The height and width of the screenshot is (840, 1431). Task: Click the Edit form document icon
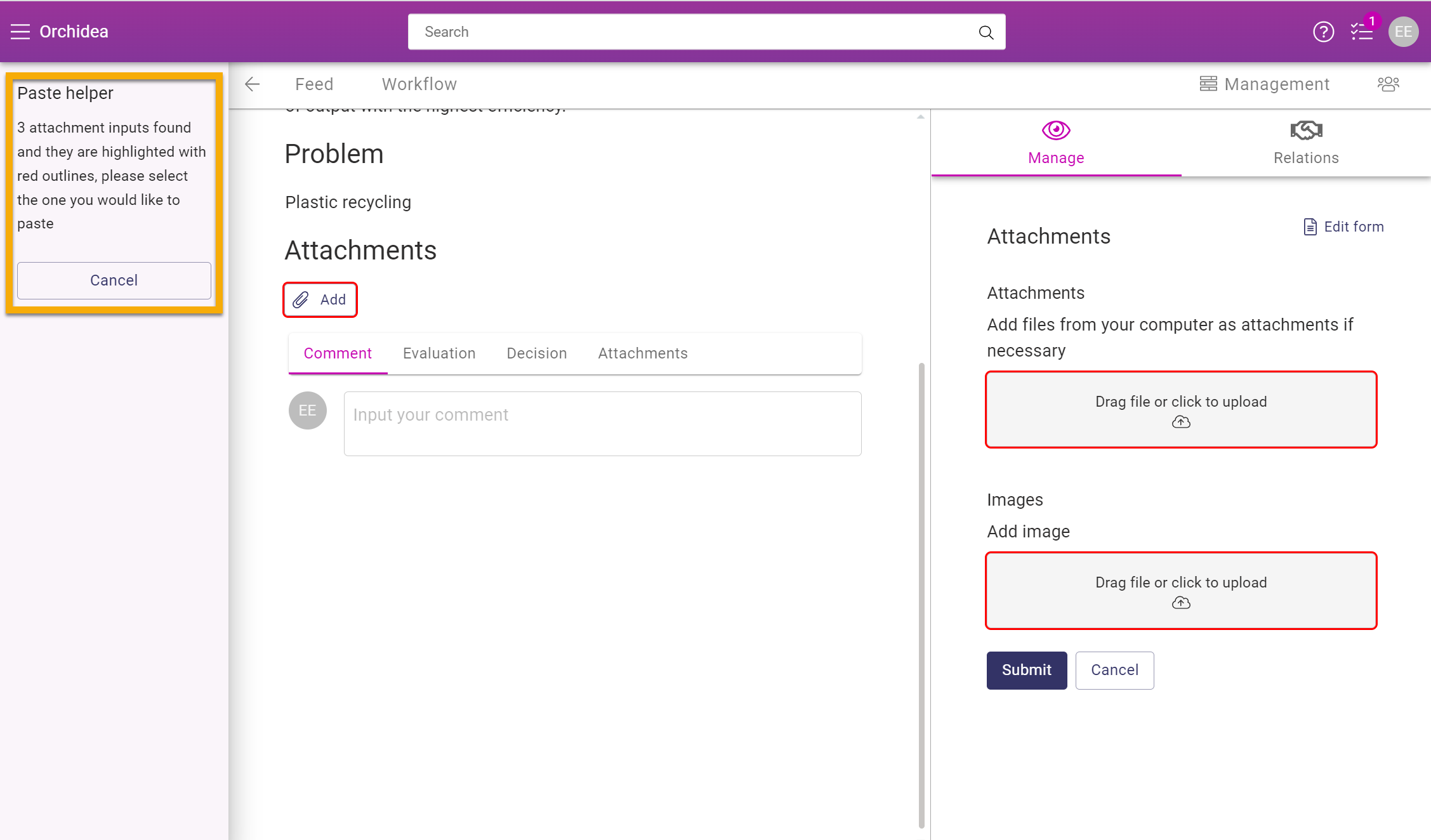coord(1310,226)
